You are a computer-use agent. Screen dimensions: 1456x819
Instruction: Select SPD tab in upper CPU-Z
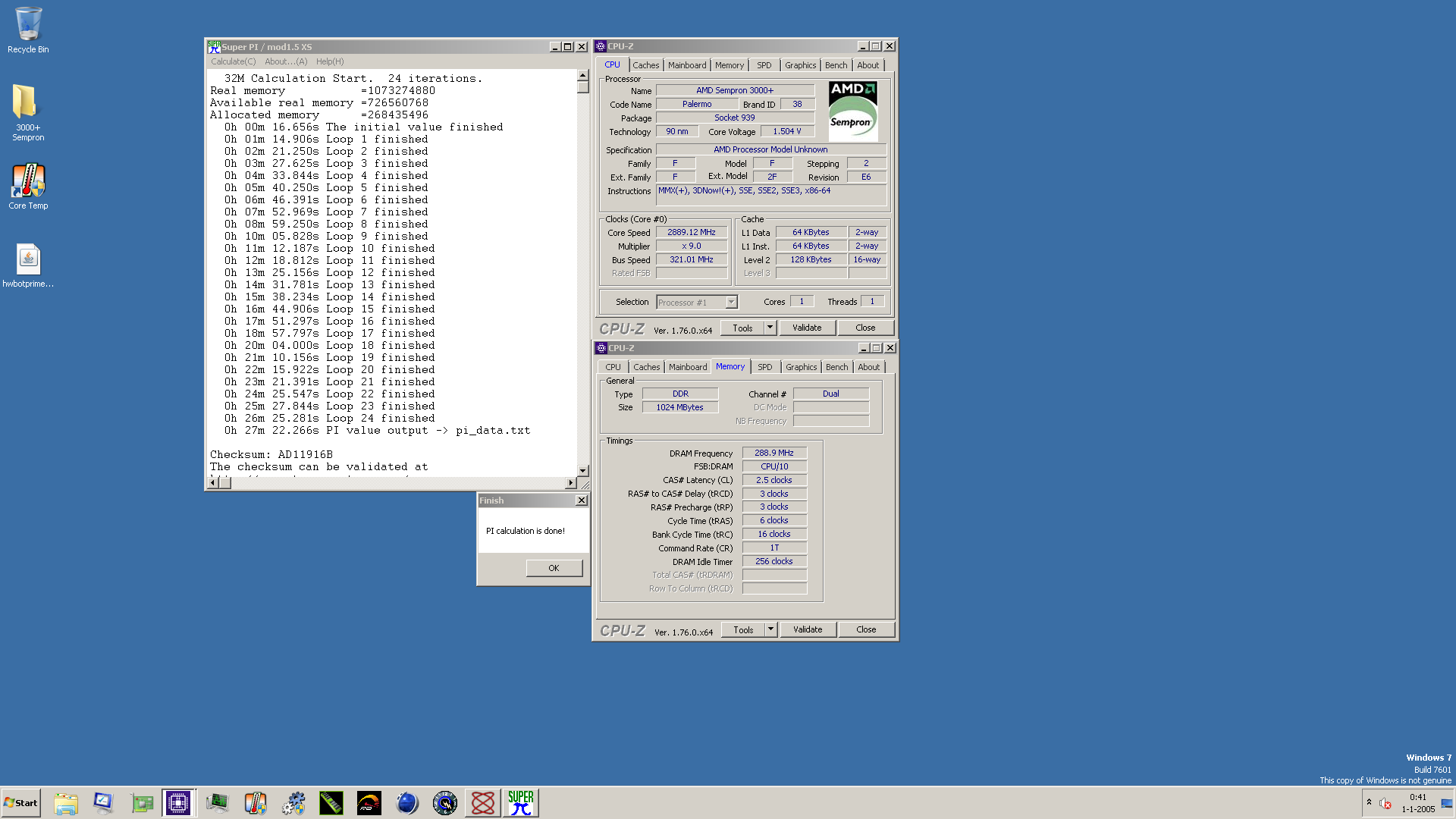point(764,65)
